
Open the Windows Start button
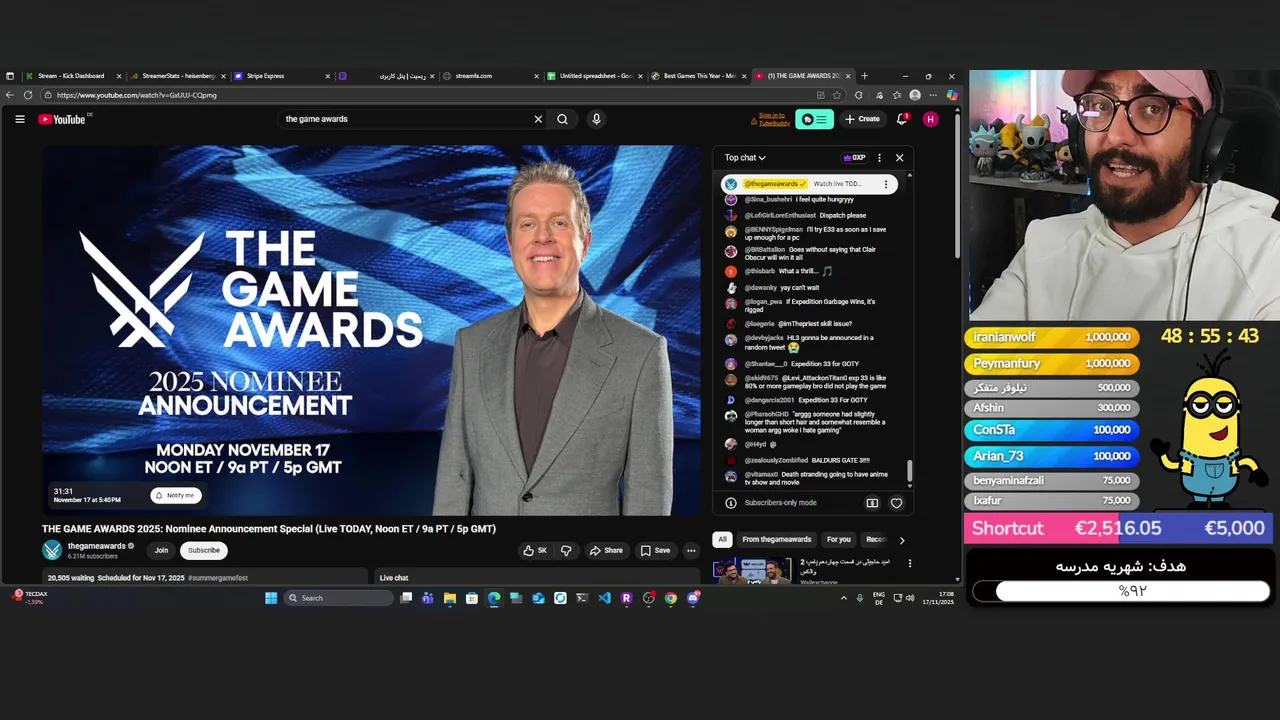point(271,598)
